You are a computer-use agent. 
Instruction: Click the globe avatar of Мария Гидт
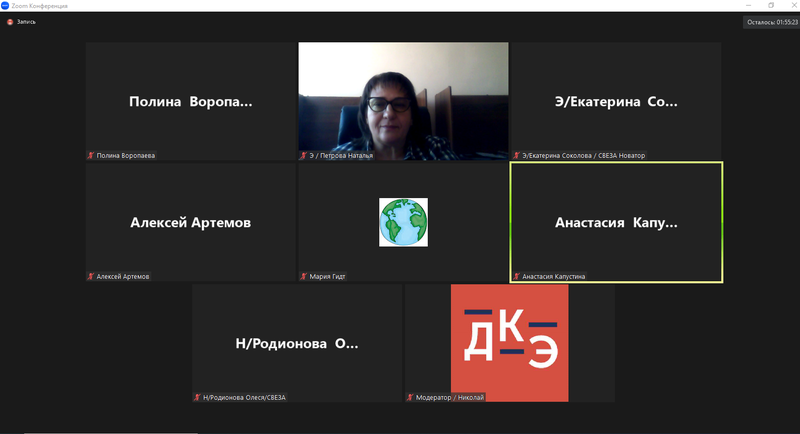[403, 222]
